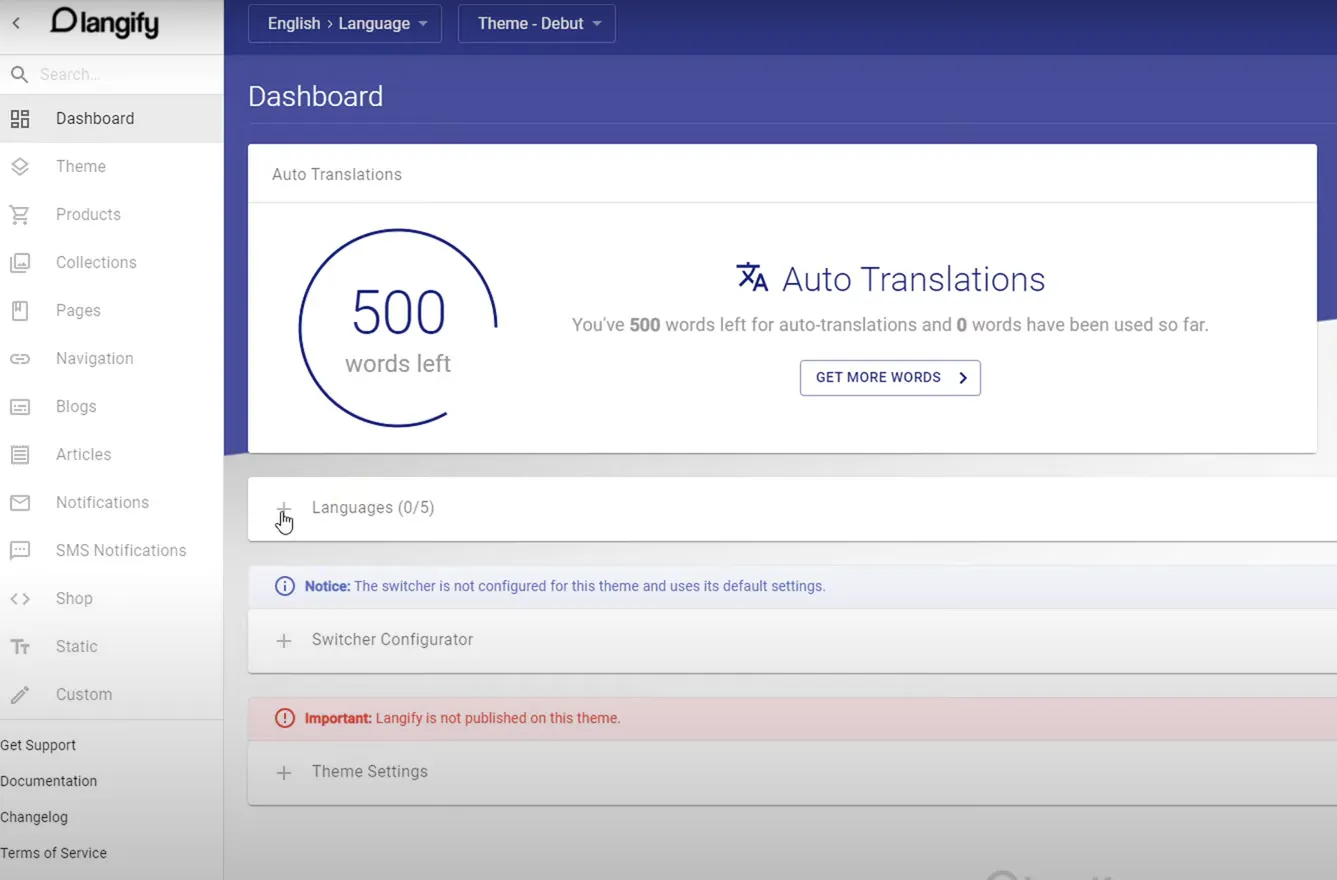Click the search magnifier icon

click(x=19, y=74)
